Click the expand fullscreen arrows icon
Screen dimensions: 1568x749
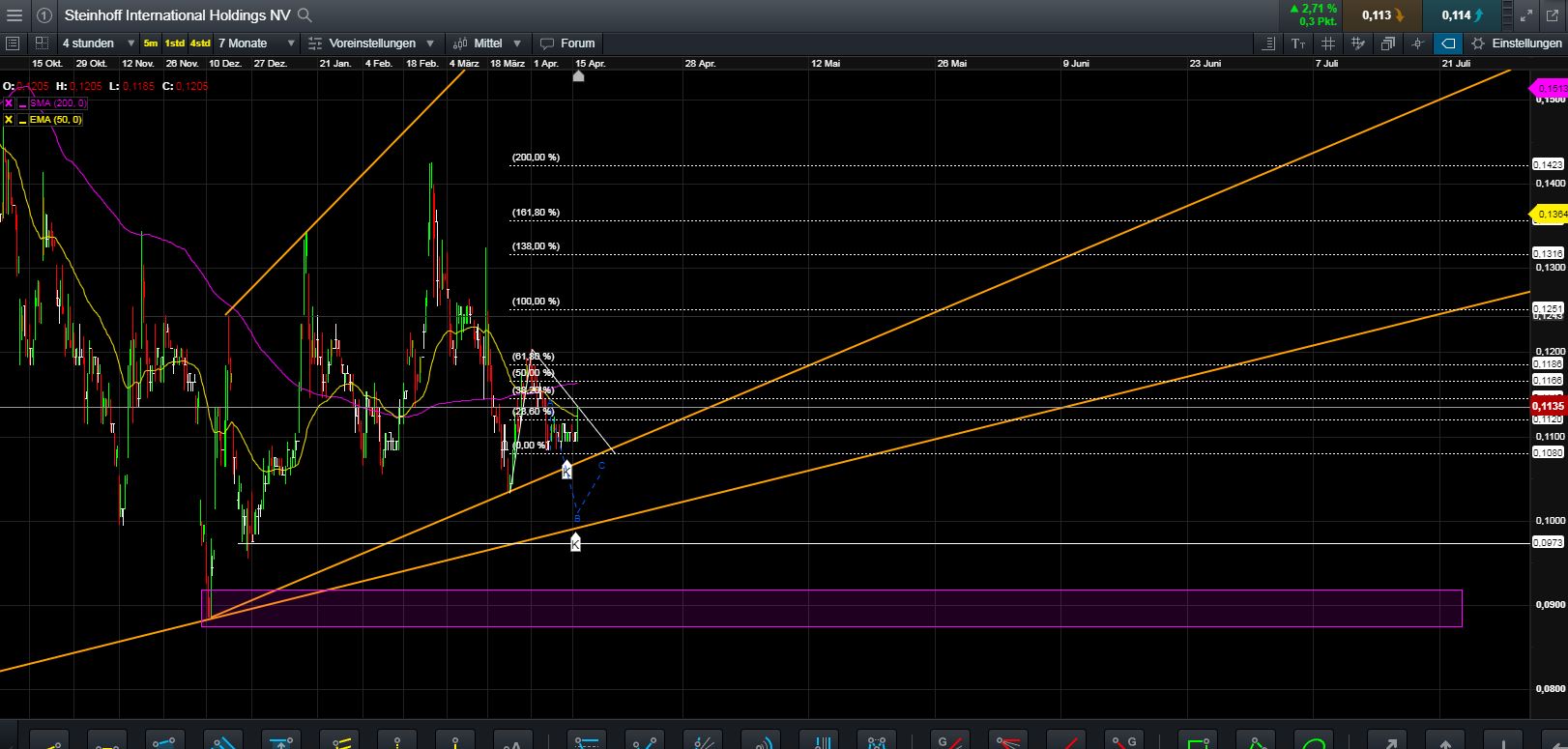point(1525,15)
